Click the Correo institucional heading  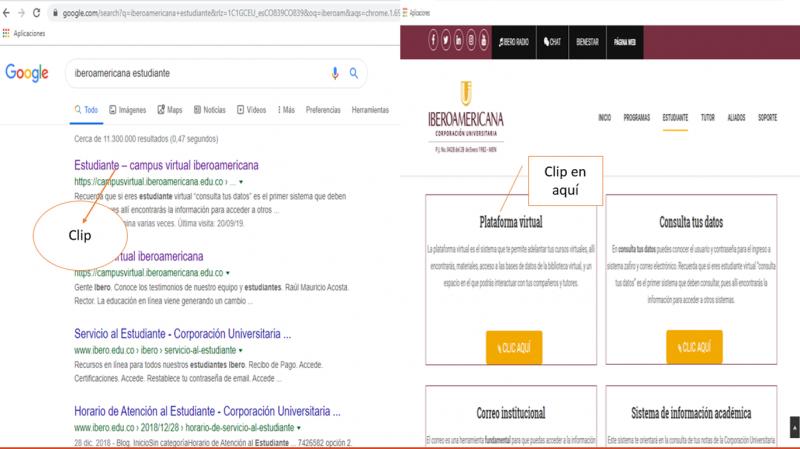(x=511, y=413)
